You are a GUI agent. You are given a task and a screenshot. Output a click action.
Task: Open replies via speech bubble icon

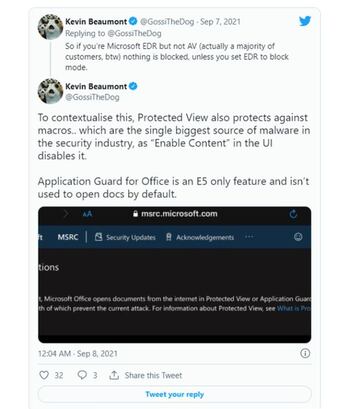[x=82, y=375]
